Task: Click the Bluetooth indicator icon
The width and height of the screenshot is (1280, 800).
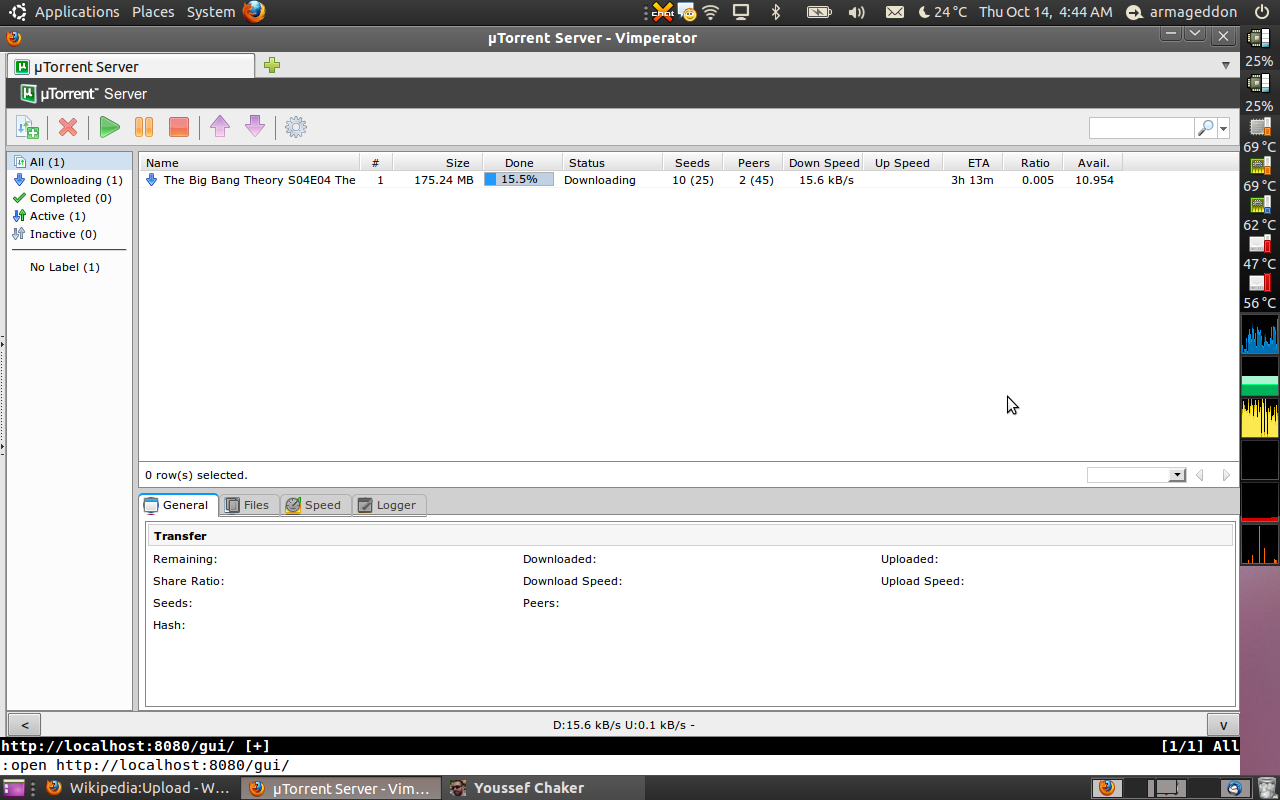Action: point(776,12)
